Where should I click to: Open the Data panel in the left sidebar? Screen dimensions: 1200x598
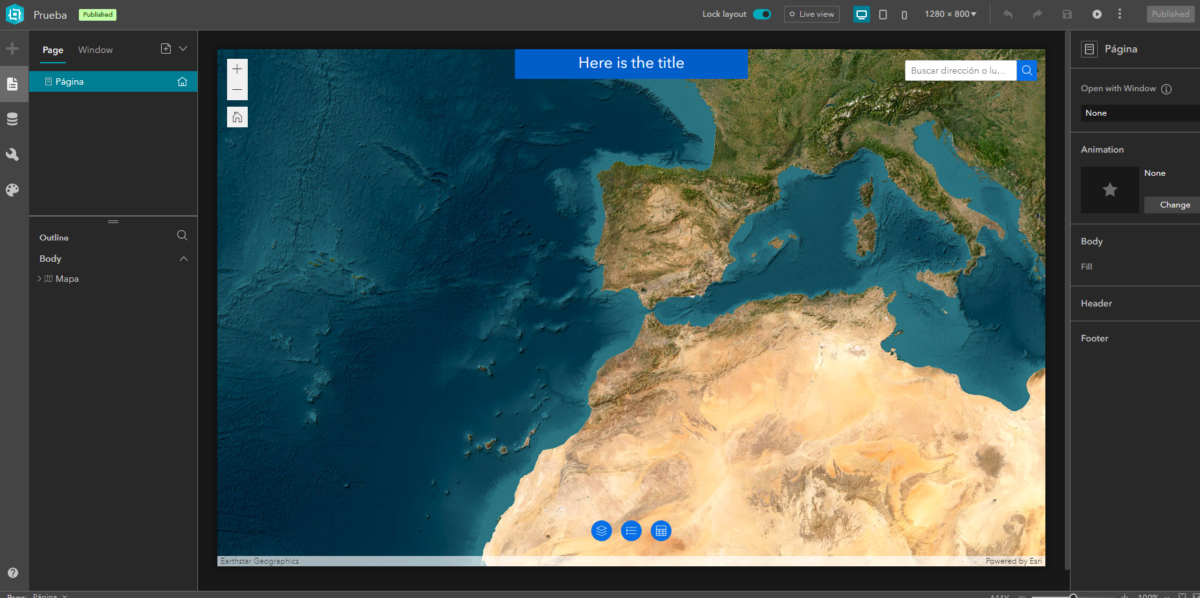(x=13, y=118)
